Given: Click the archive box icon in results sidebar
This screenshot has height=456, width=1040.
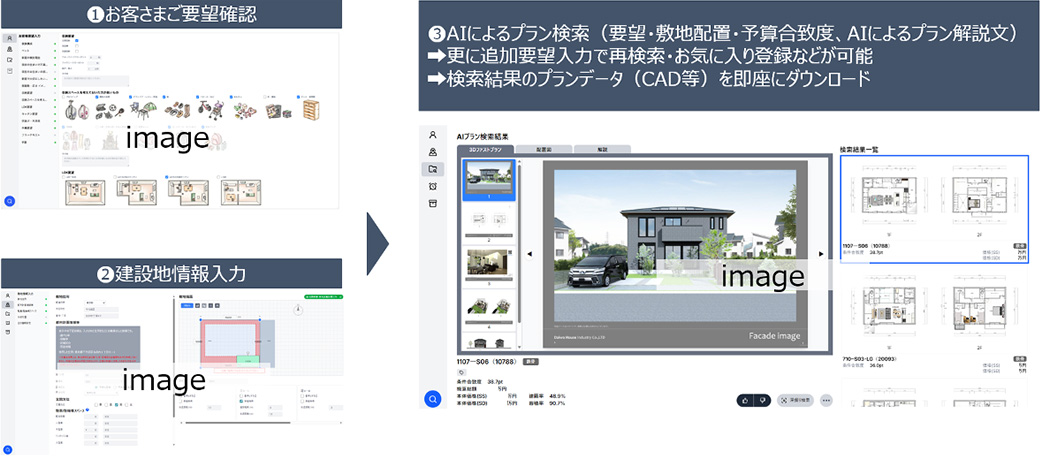Looking at the screenshot, I should (x=432, y=204).
